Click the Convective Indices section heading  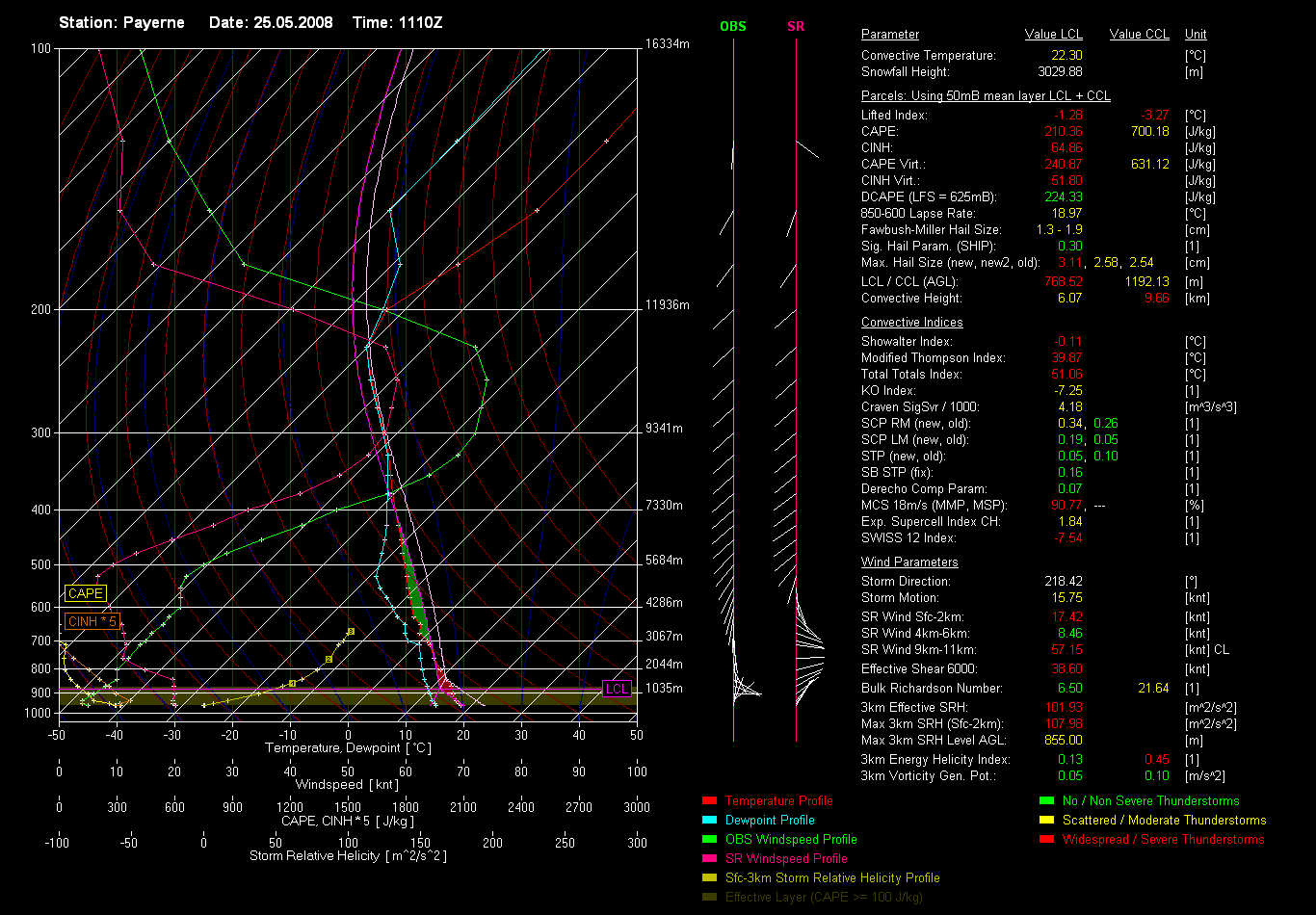[911, 323]
